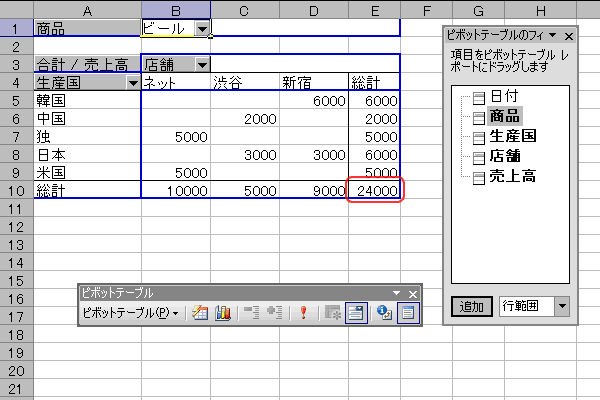The height and width of the screenshot is (400, 600).
Task: Open the field list panel title menu arrow
Action: 553,35
